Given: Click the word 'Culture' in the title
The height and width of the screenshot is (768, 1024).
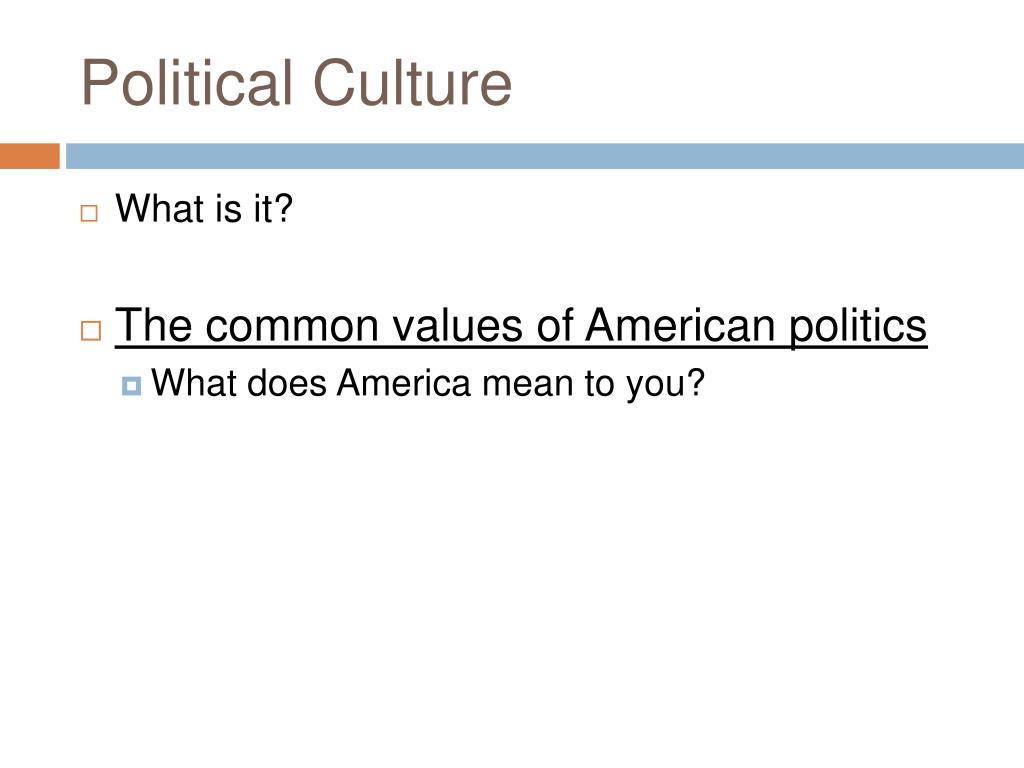Looking at the screenshot, I should [412, 83].
